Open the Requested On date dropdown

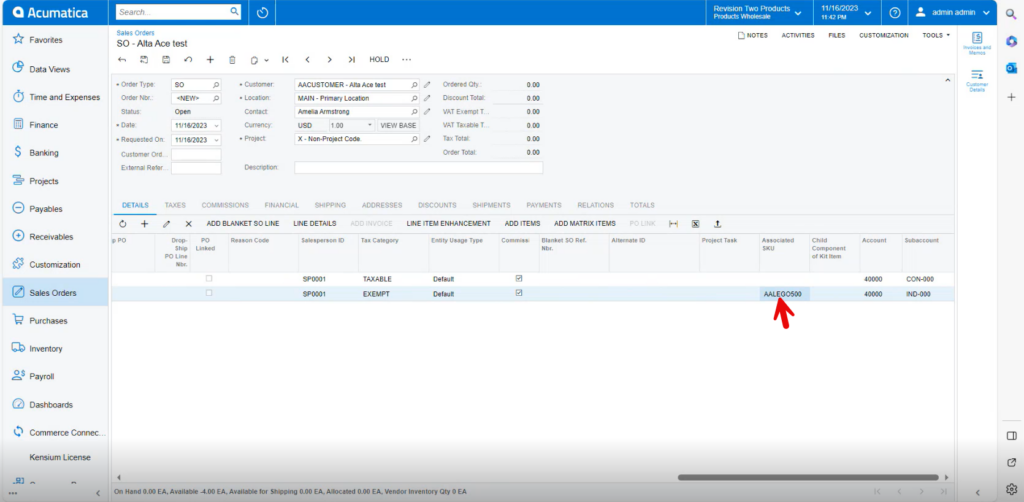pos(216,140)
